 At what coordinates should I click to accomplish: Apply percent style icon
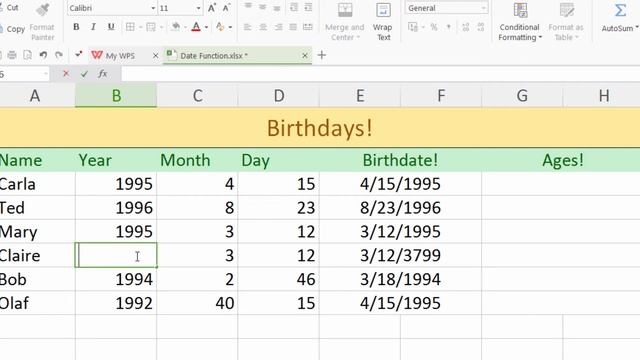[433, 27]
